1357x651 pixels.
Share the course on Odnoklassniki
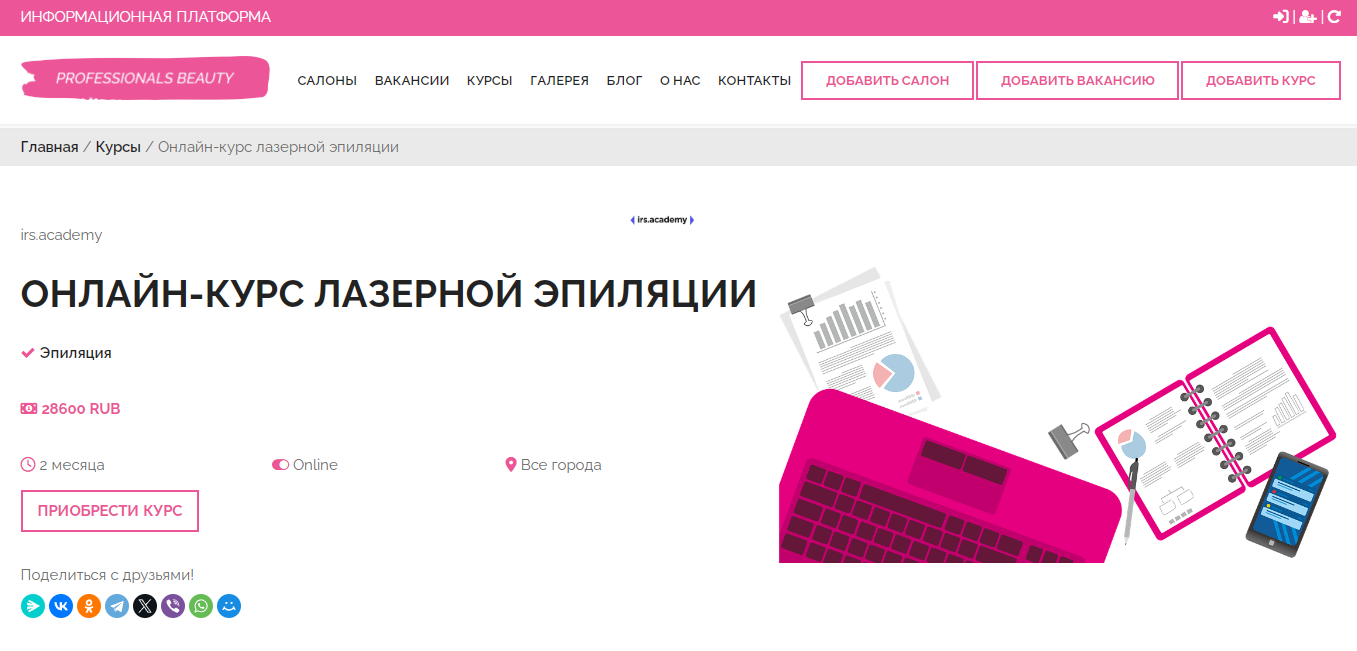tap(89, 606)
